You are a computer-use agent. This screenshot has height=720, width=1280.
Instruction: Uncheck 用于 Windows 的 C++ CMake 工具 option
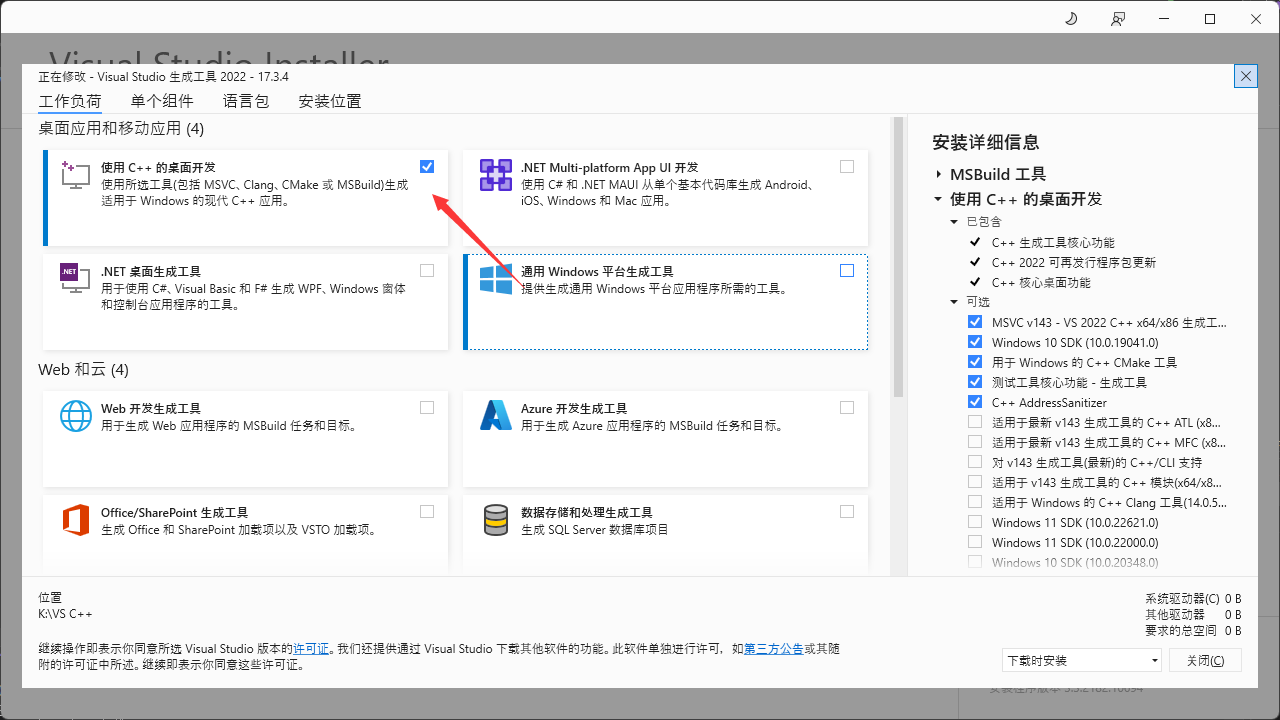(x=975, y=362)
